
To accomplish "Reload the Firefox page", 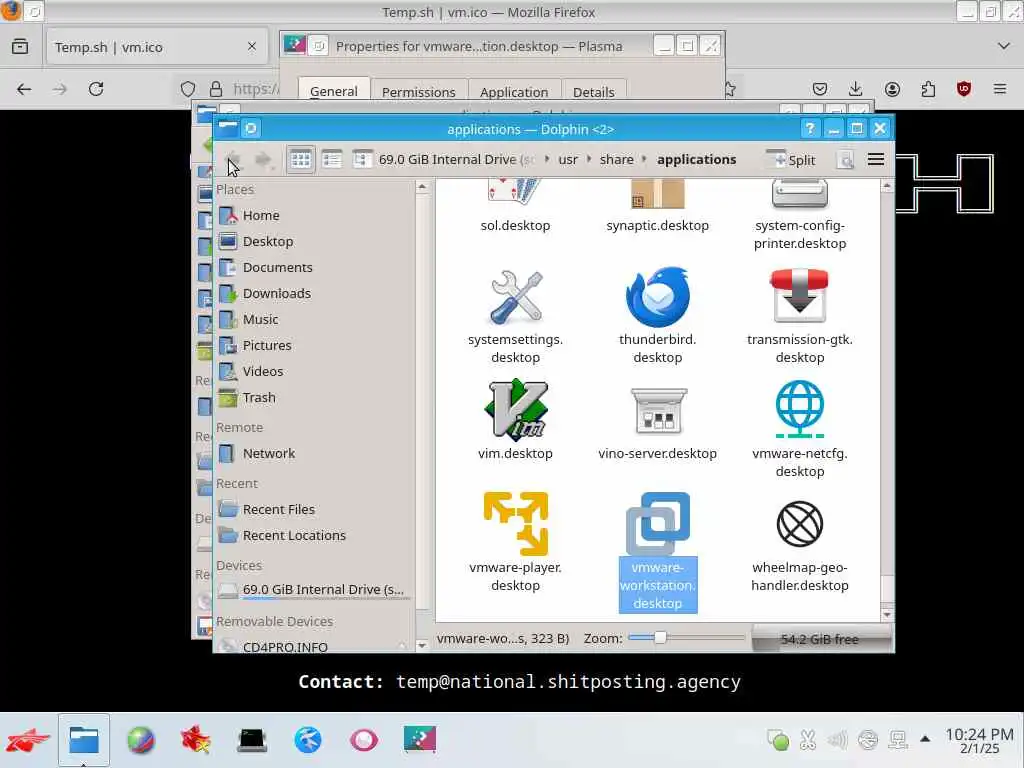I will 96,89.
